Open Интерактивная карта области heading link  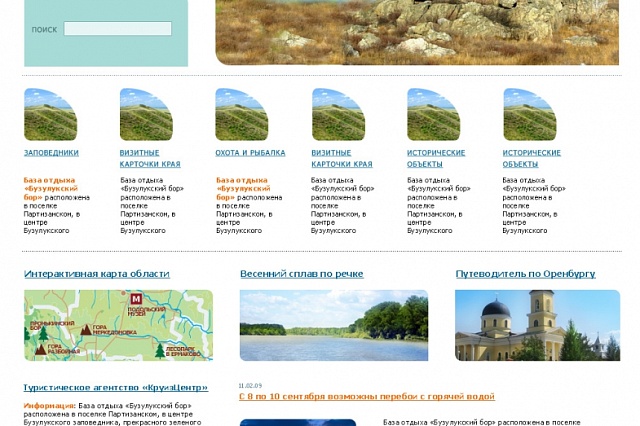[97, 274]
